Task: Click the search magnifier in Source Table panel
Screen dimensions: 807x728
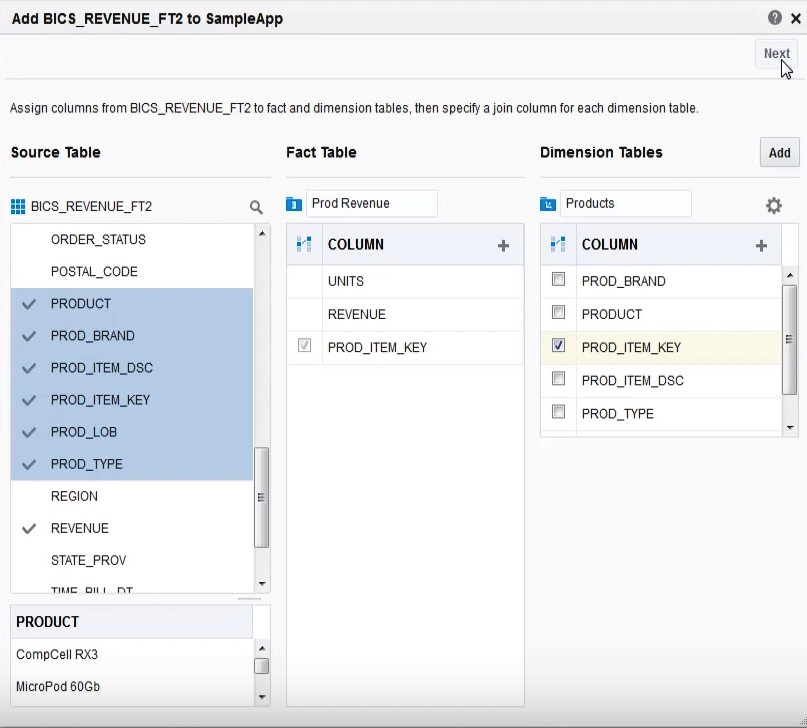Action: point(256,206)
